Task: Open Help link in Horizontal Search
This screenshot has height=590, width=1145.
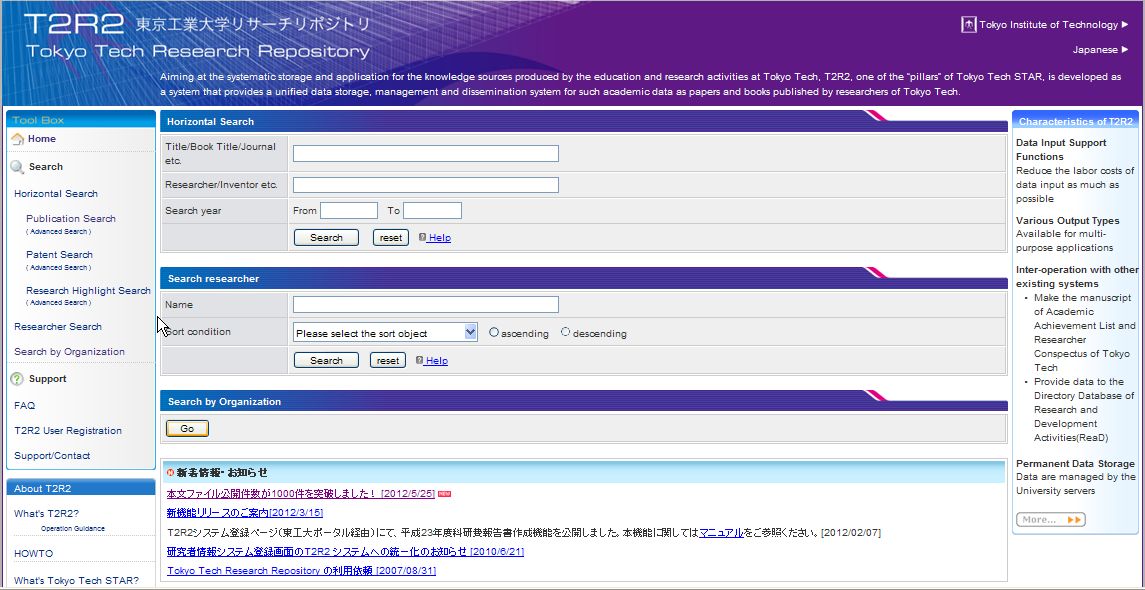Action: point(440,238)
